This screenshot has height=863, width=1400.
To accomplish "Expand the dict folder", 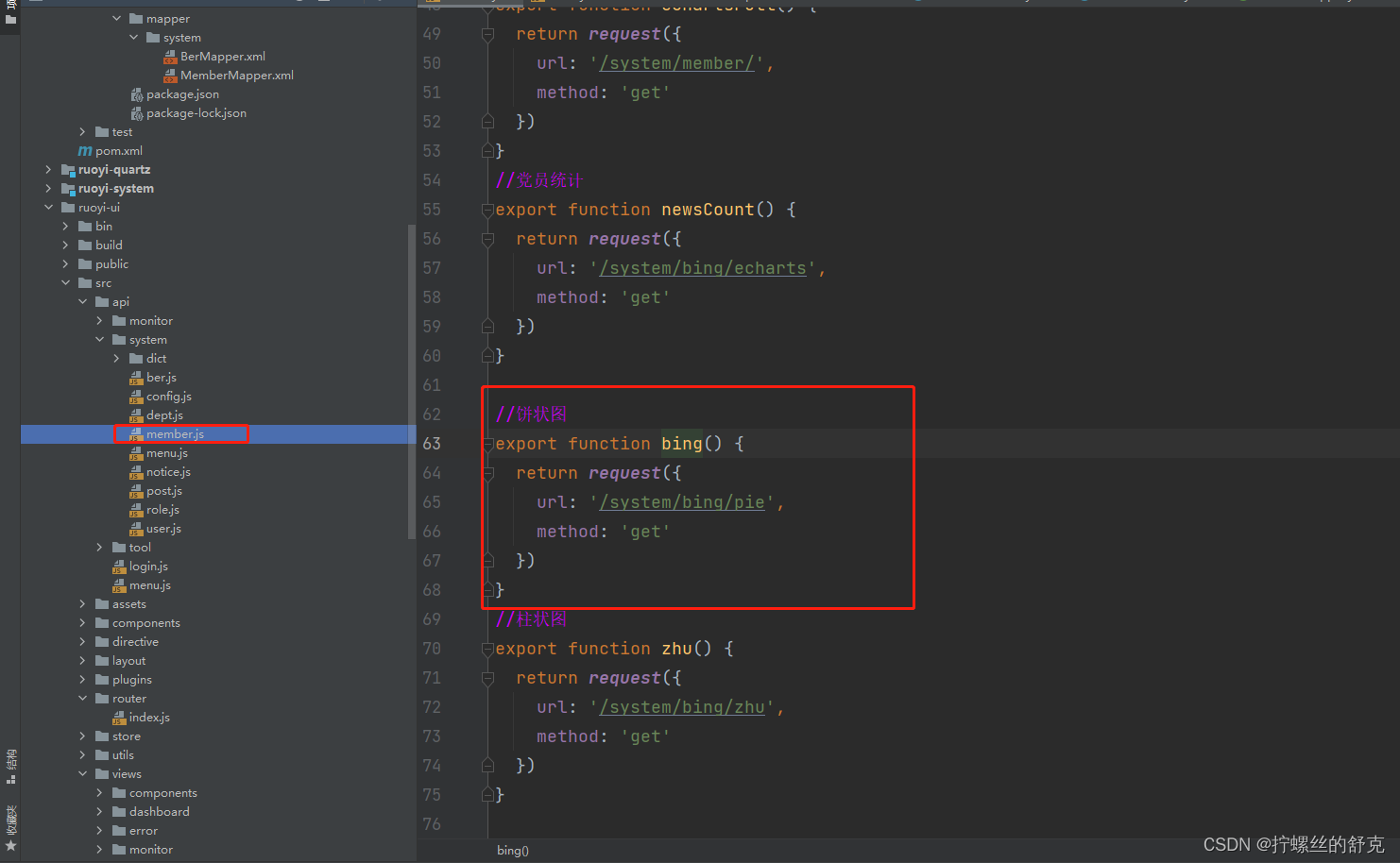I will 116,359.
